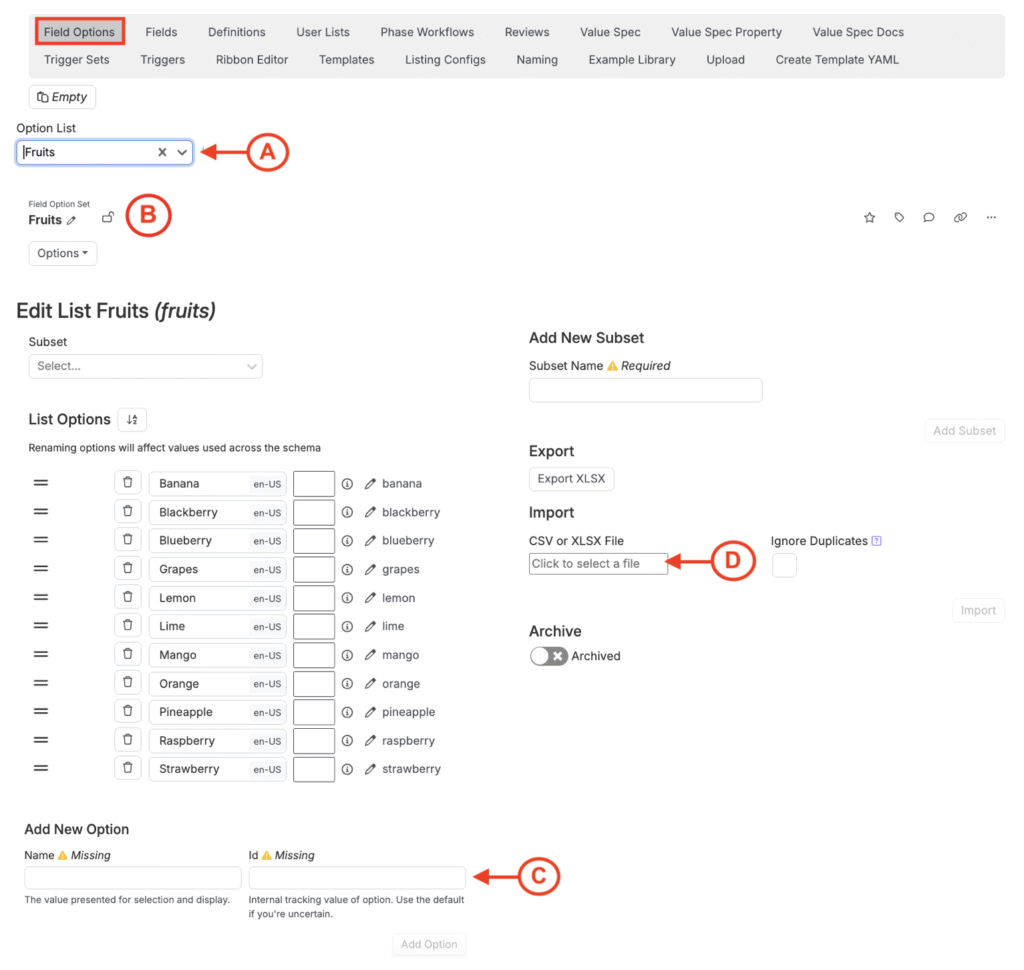This screenshot has width=1024, height=970.
Task: Click the Subset Name input field
Action: pyautogui.click(x=645, y=390)
